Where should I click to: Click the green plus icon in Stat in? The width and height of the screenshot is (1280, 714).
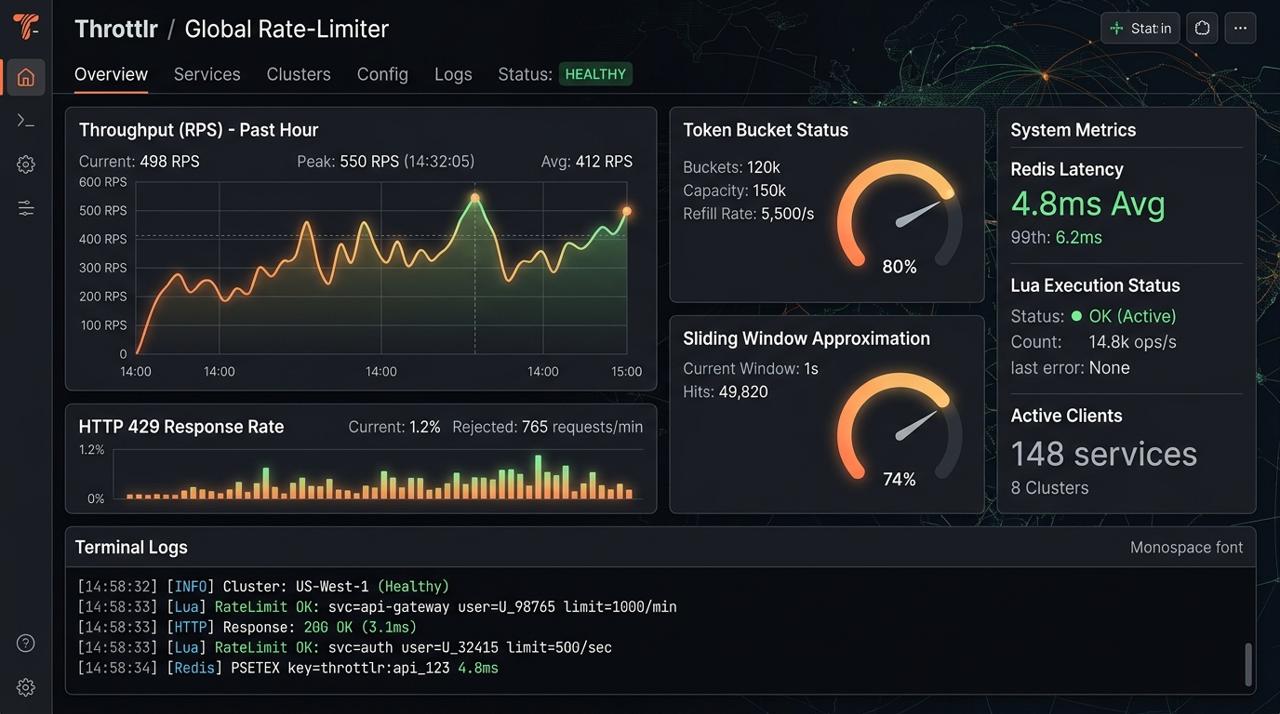[1117, 28]
